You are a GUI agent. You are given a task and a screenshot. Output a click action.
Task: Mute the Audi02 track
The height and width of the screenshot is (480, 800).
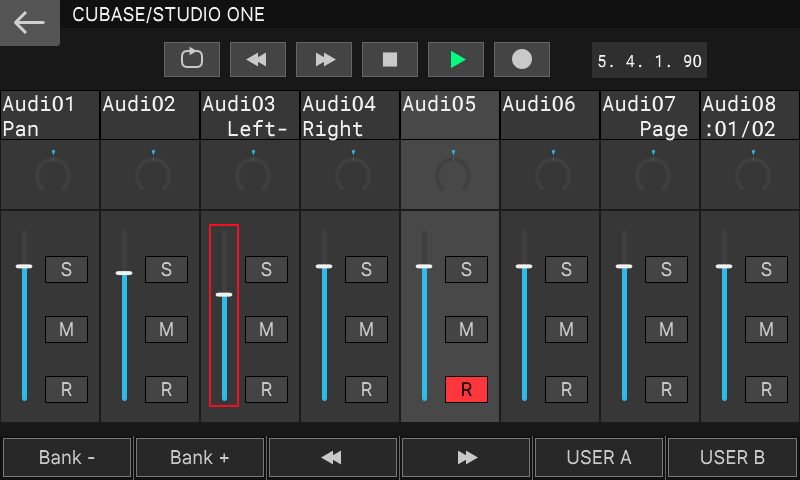pyautogui.click(x=166, y=330)
